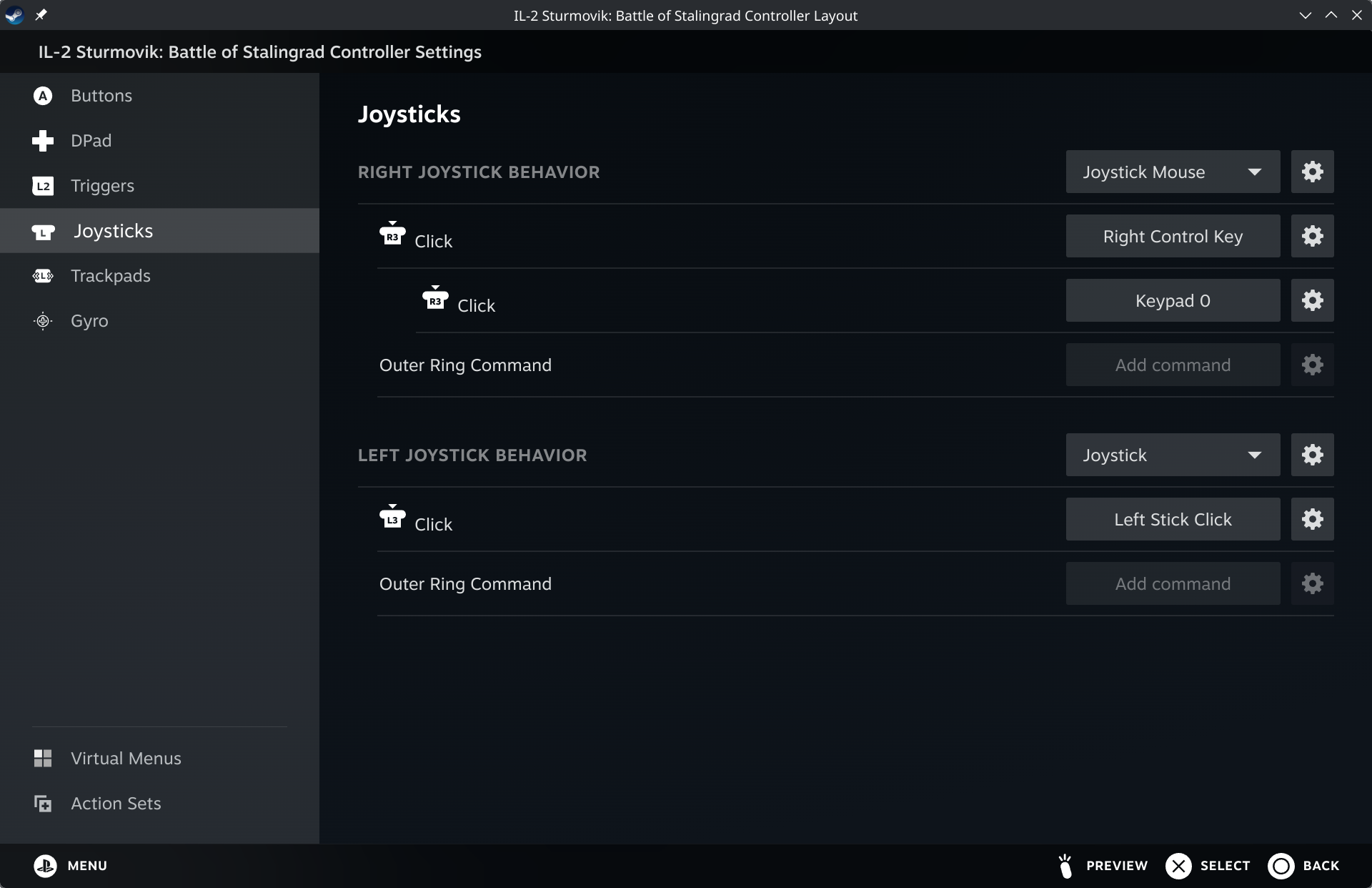Switch to the DPad section
1372x888 pixels.
[91, 141]
